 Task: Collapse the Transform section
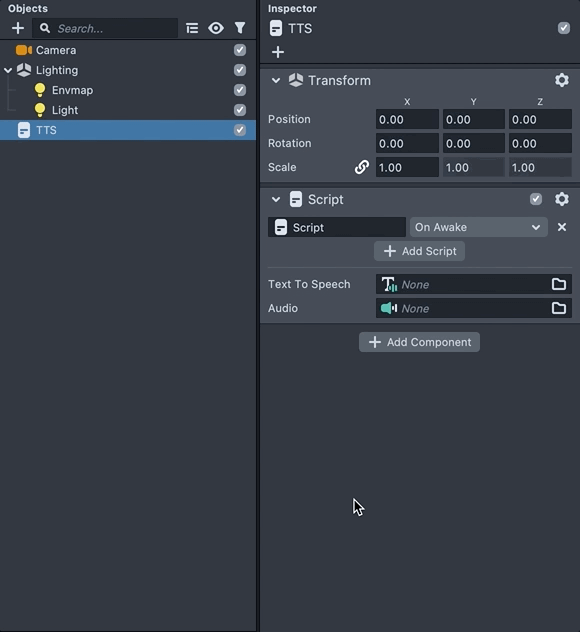pyautogui.click(x=276, y=80)
